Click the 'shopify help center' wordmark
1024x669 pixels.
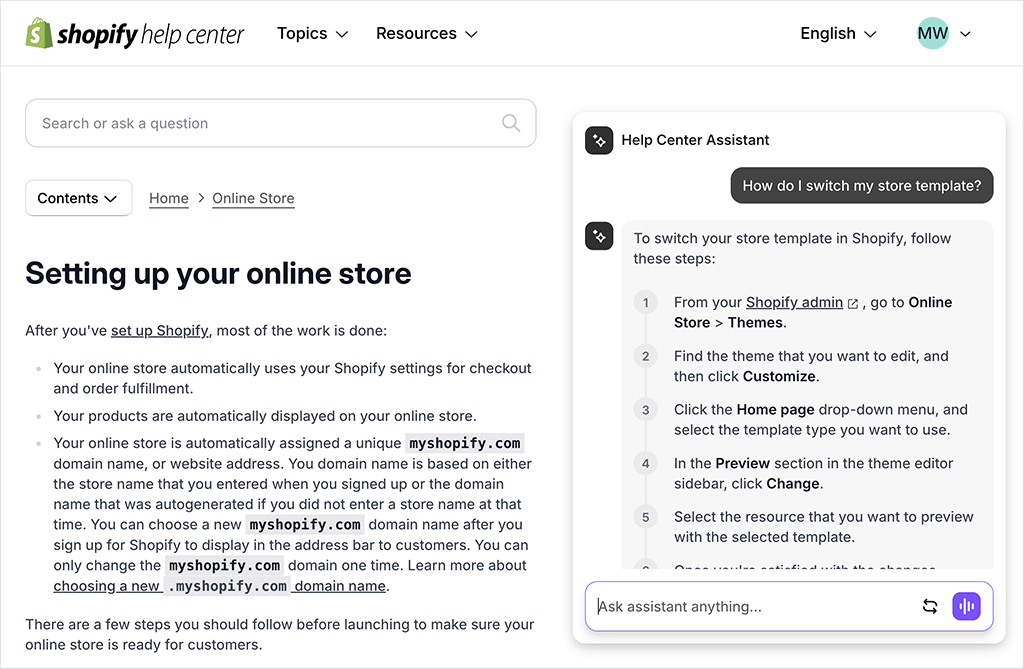pyautogui.click(x=150, y=34)
